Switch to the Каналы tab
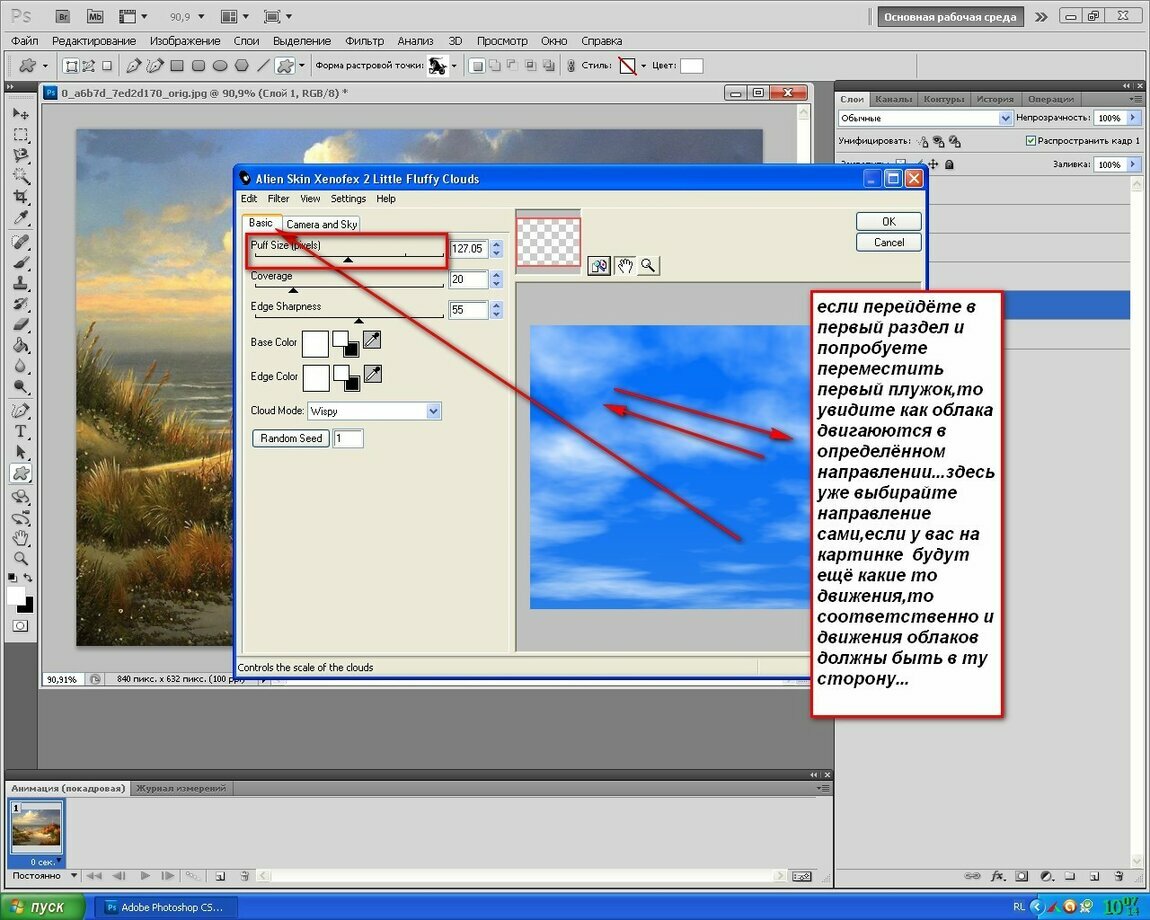1150x920 pixels. pos(893,99)
